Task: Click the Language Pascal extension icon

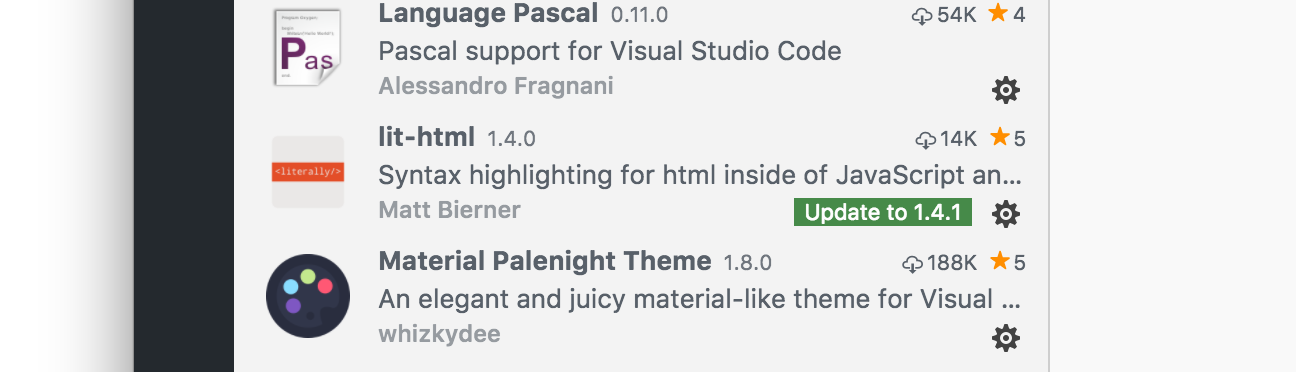Action: tap(308, 48)
